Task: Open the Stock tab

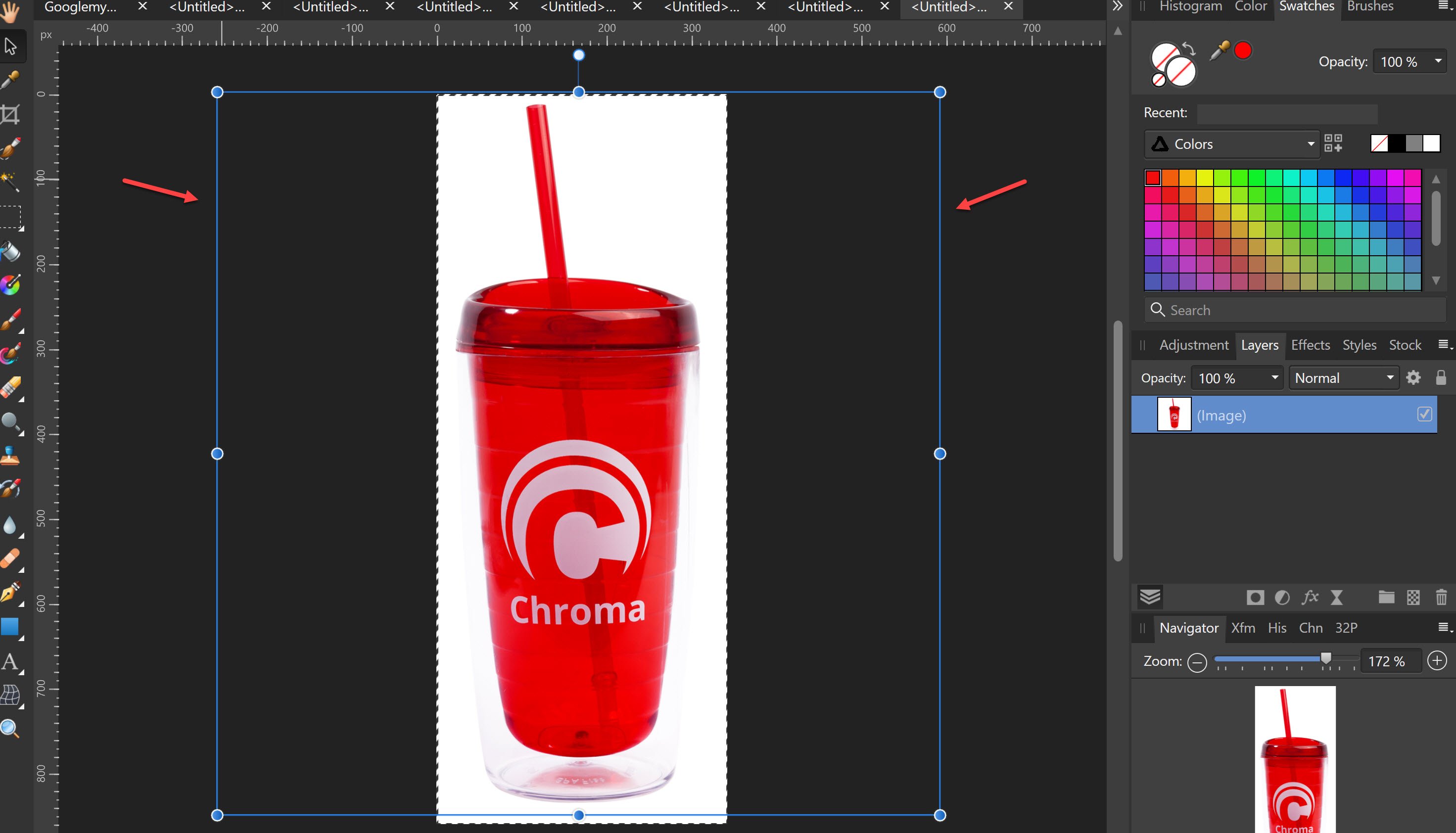Action: pos(1405,345)
